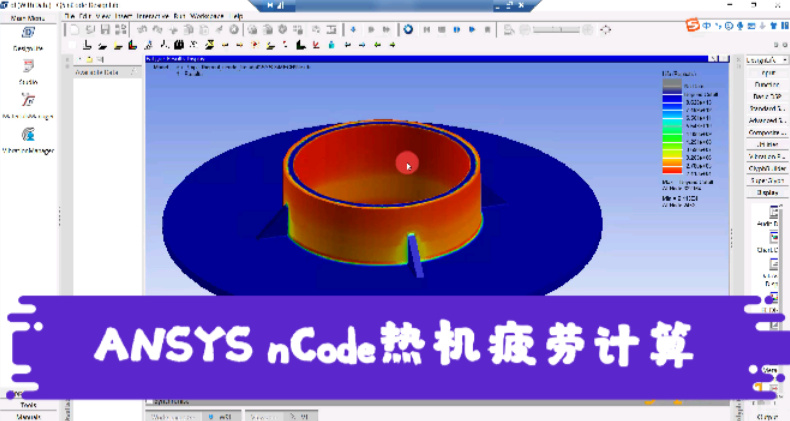Click the blue circular run-process icon
The height and width of the screenshot is (421, 790).
coord(408,30)
